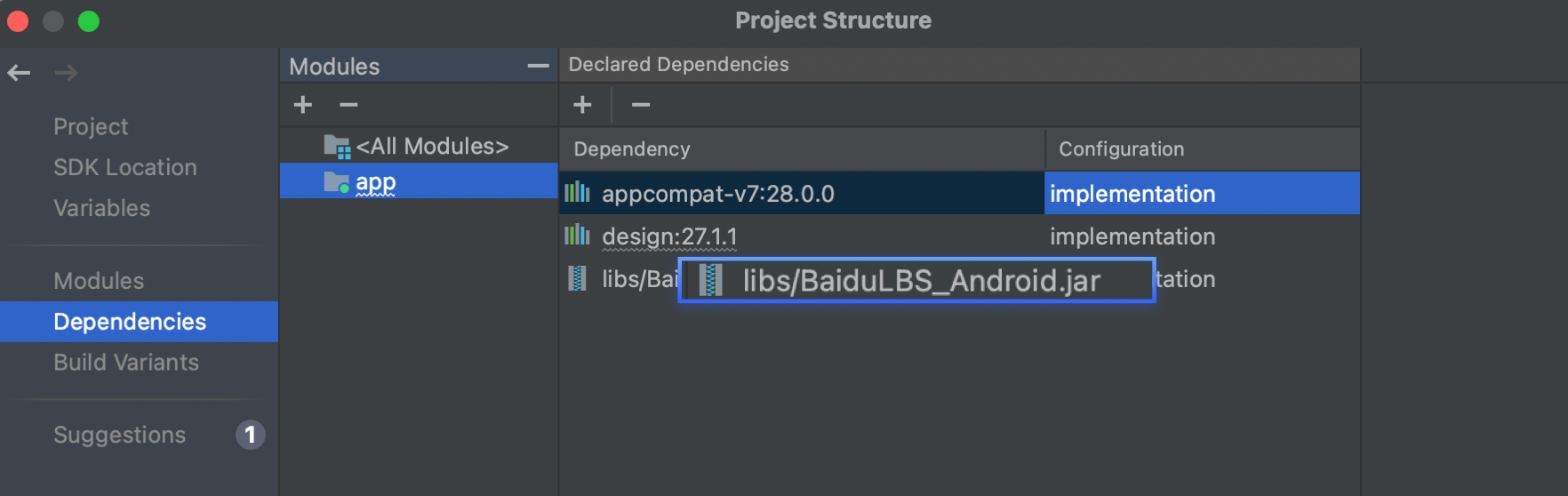The image size is (1568, 496).
Task: Open the Project settings section
Action: click(x=91, y=126)
